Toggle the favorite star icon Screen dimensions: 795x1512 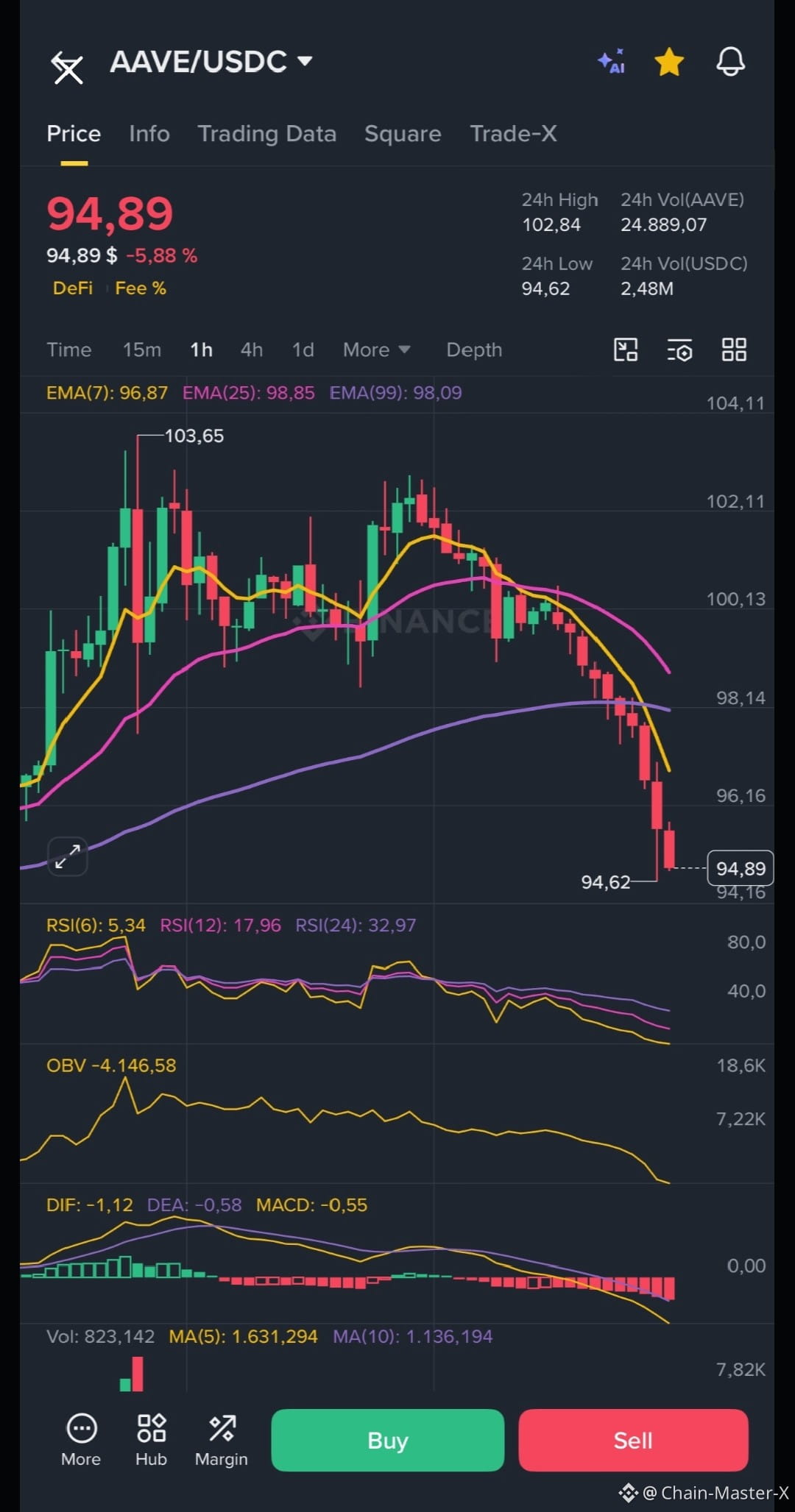[669, 62]
